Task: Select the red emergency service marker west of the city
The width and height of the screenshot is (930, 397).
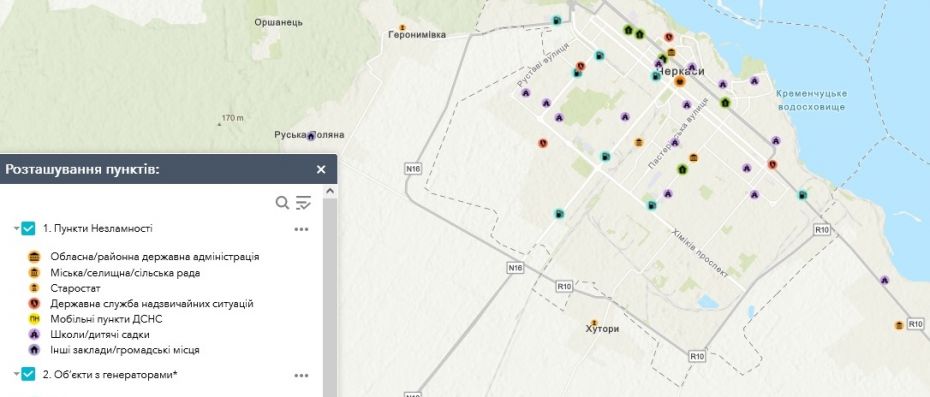Action: pos(542,143)
